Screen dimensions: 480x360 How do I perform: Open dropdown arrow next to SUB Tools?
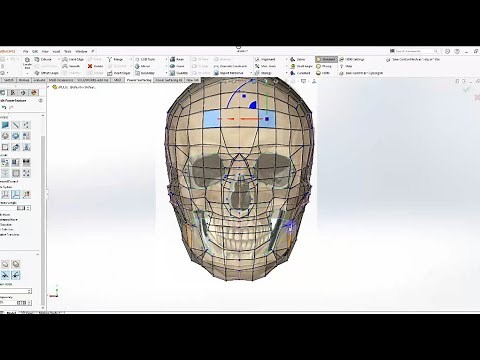click(166, 59)
